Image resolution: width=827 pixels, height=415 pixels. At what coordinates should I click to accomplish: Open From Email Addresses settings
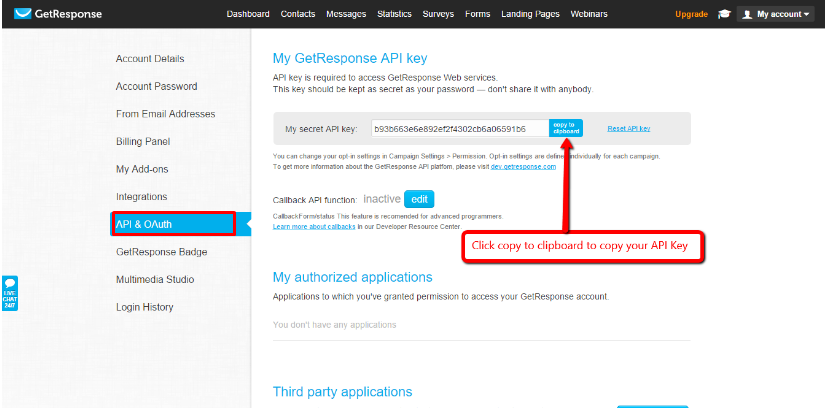coord(165,114)
